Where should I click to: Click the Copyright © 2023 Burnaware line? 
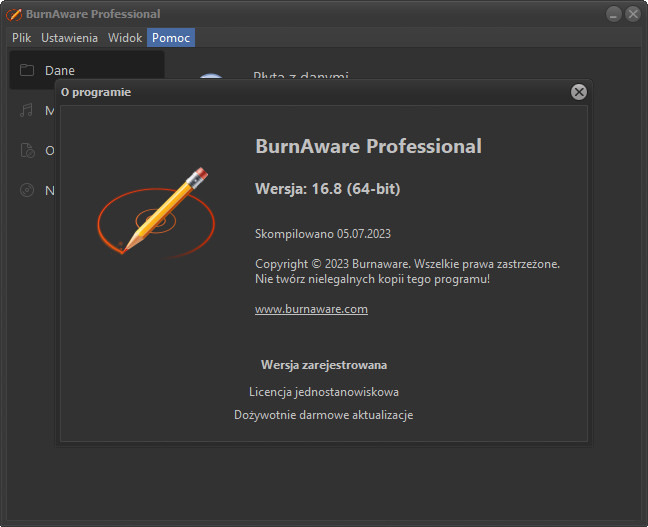(407, 264)
